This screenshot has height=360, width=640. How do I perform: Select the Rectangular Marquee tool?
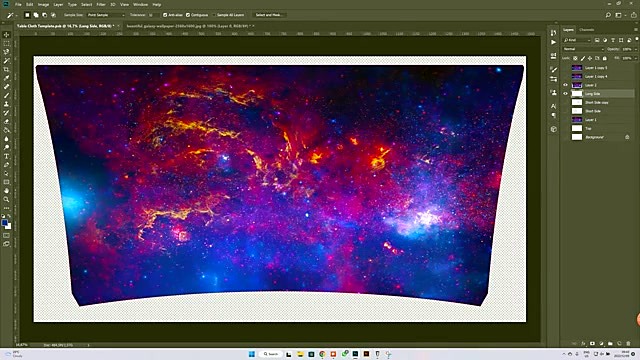6,43
